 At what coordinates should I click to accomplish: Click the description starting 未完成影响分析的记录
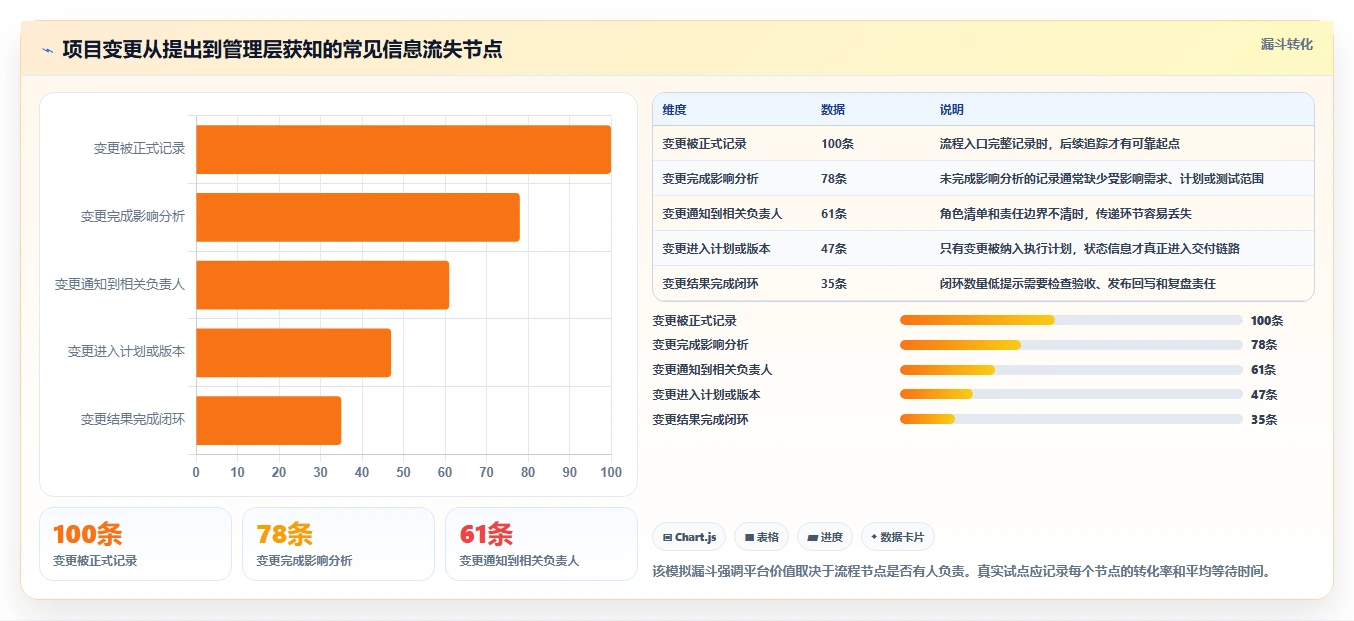[x=1102, y=179]
